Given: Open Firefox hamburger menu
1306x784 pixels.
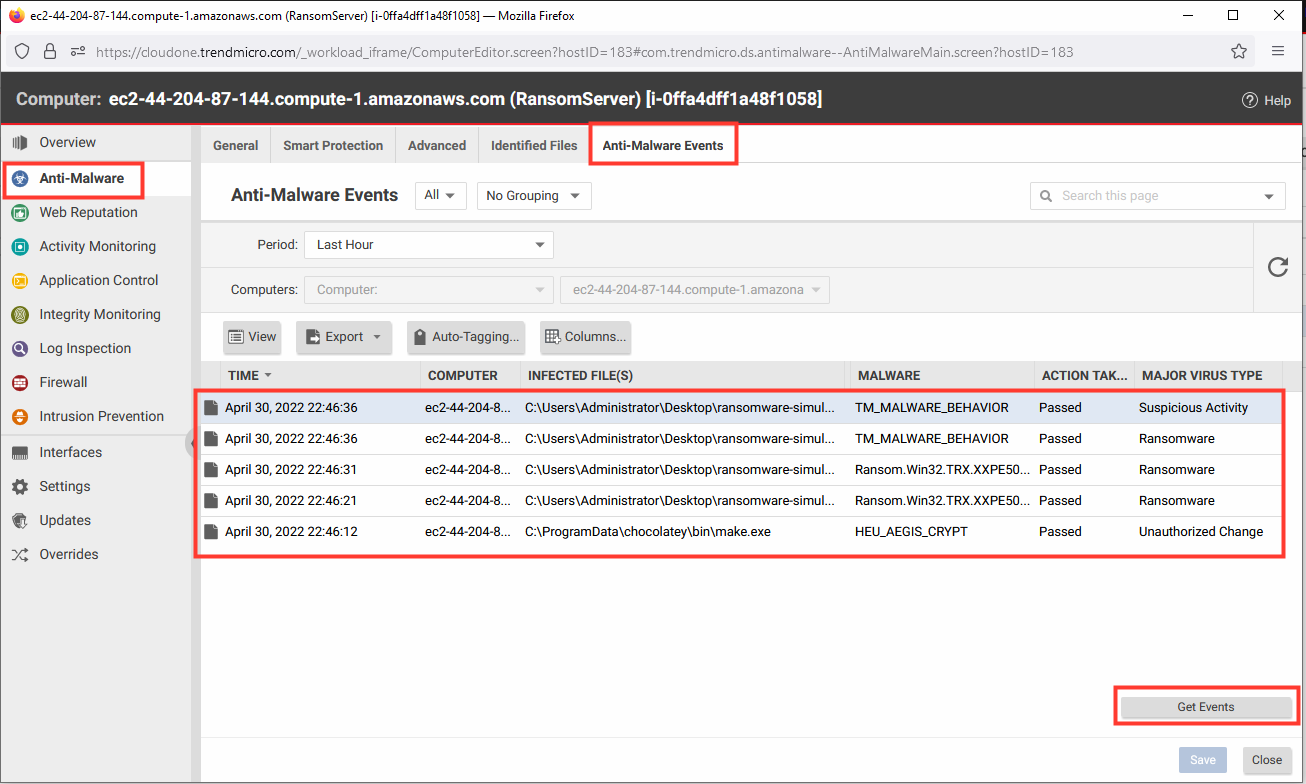Looking at the screenshot, I should pyautogui.click(x=1278, y=52).
